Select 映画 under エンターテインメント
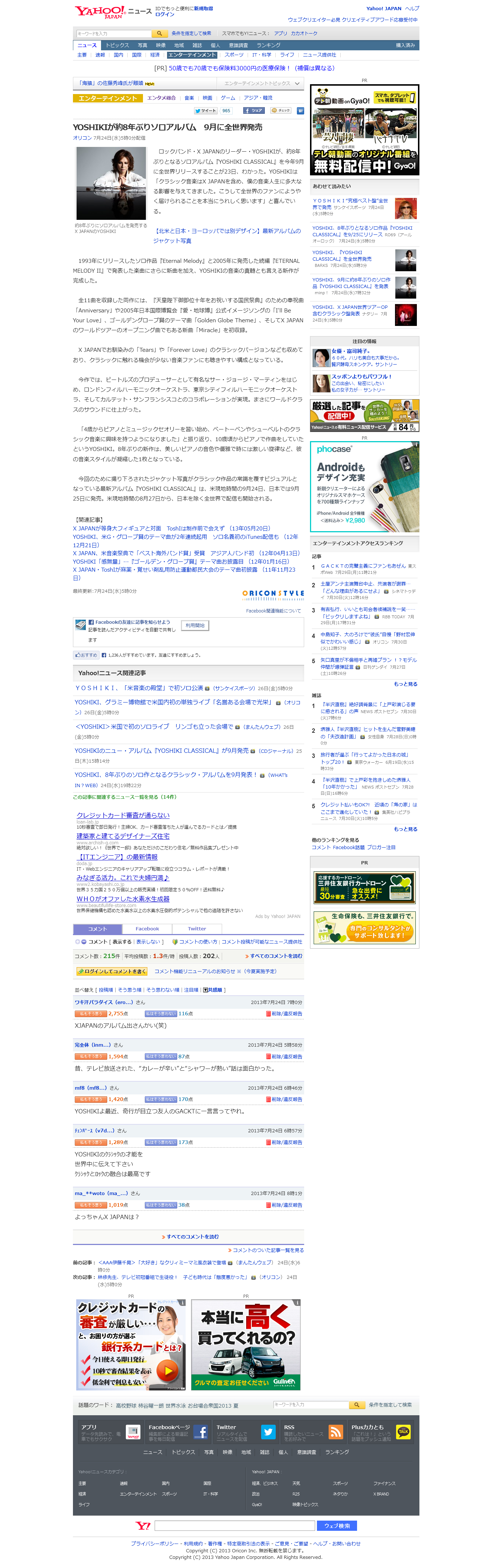Screen dimensions: 492x1568 [x=208, y=98]
